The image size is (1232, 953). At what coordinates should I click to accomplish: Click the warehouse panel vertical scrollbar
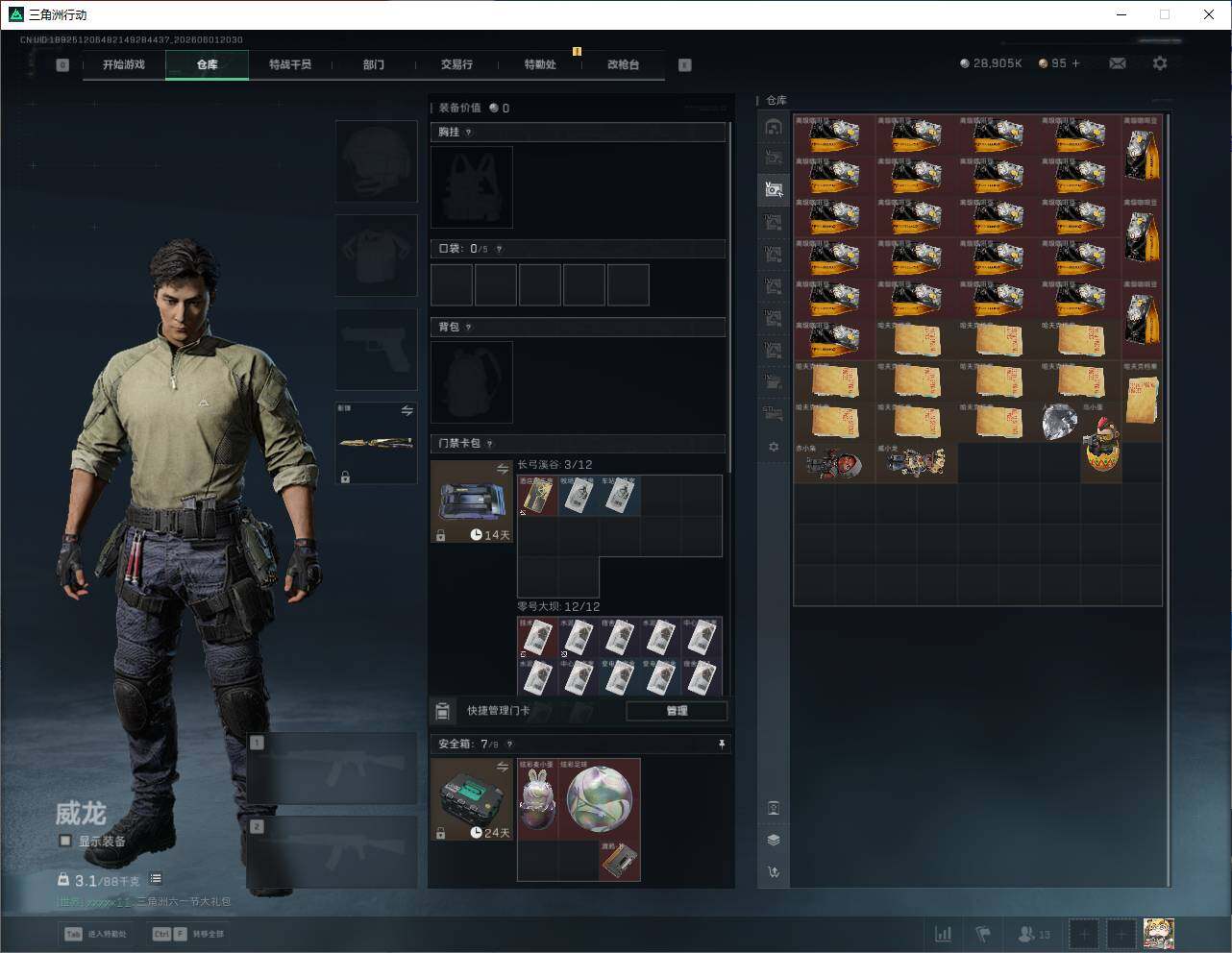[1169, 500]
